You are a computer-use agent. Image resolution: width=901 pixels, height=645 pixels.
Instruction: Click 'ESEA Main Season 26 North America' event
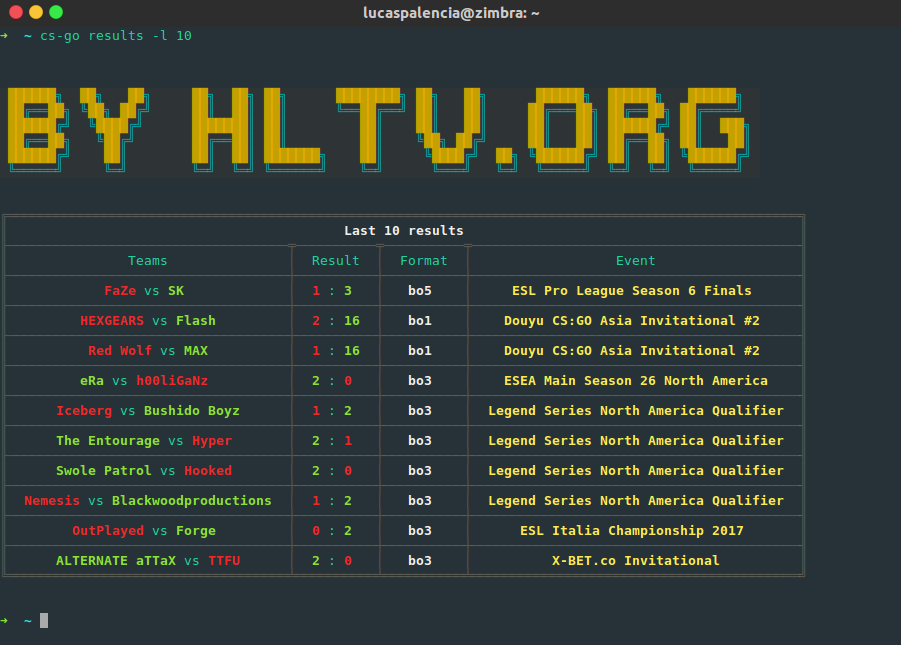tap(636, 380)
